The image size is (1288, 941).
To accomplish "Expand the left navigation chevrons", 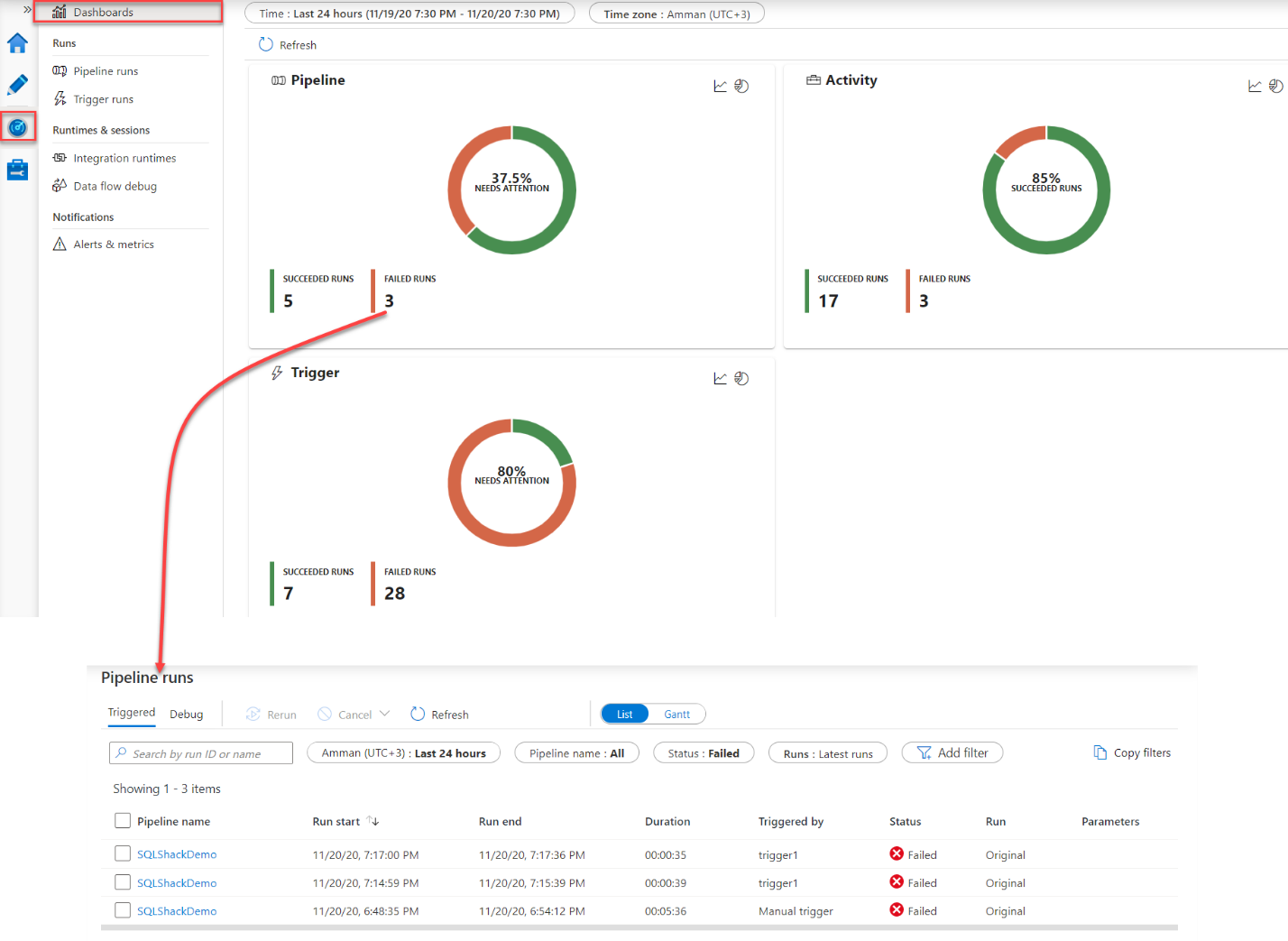I will (x=27, y=10).
